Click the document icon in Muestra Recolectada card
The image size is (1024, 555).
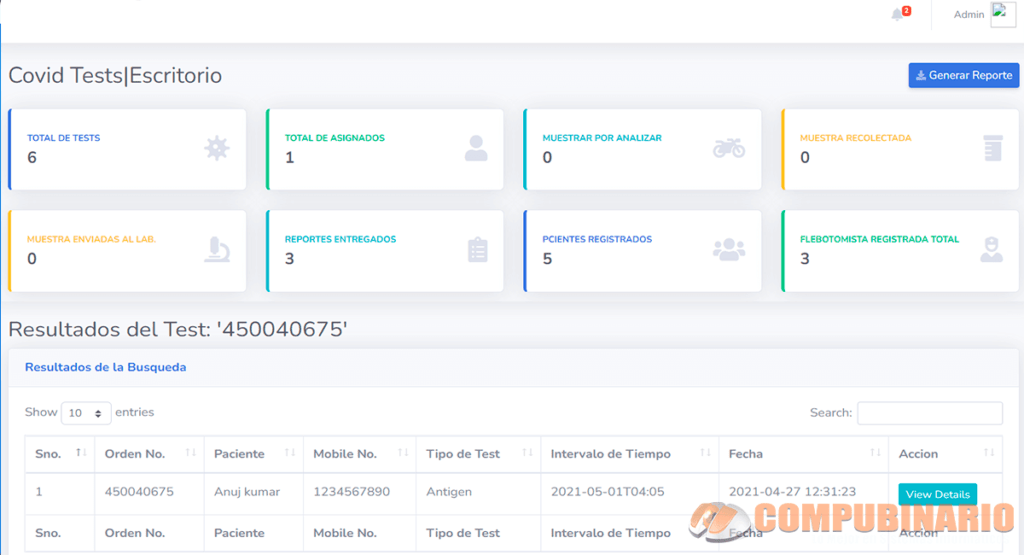tap(993, 149)
